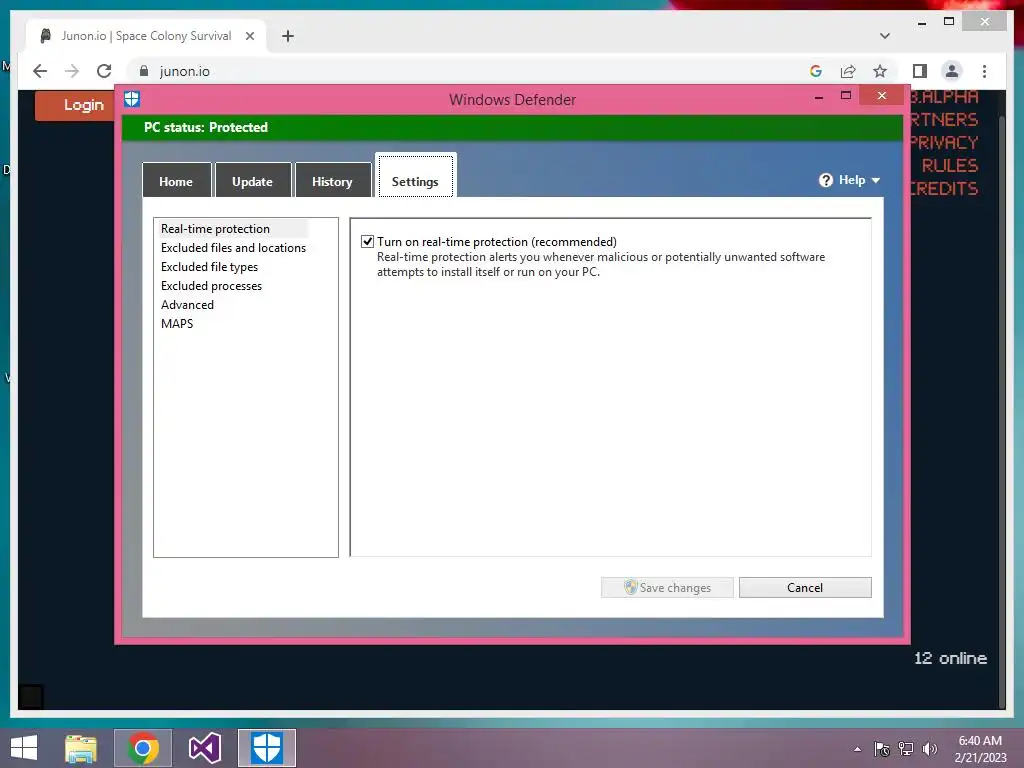Select the Advanced settings category
Viewport: 1024px width, 768px height.
[x=187, y=304]
